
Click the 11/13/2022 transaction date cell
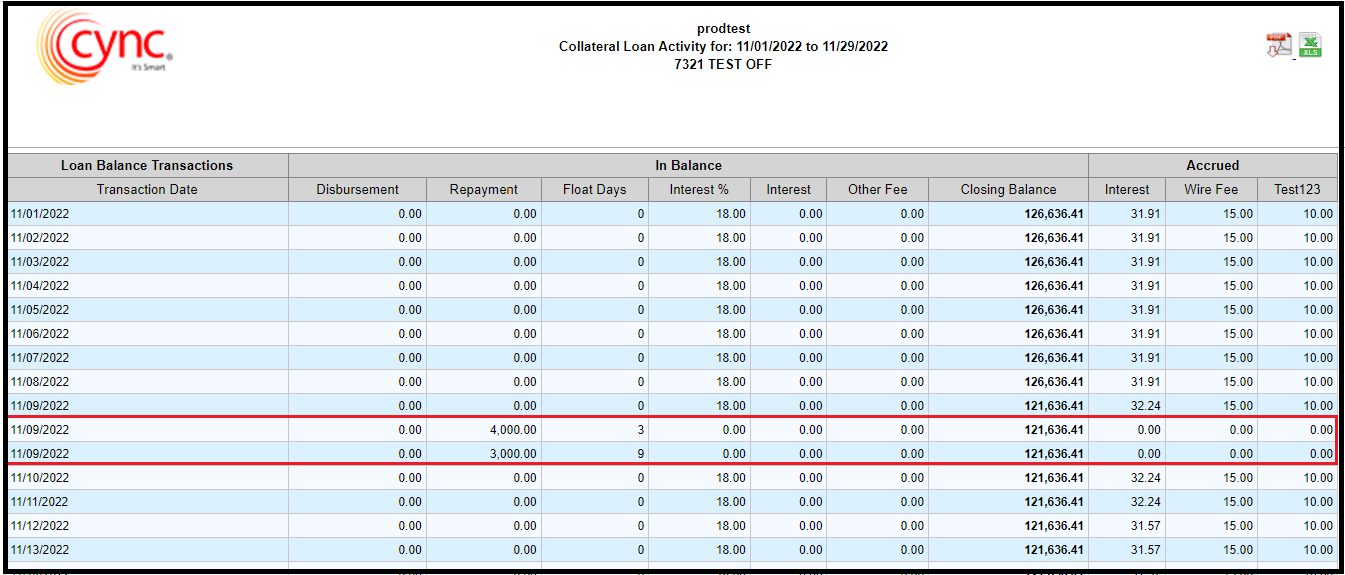point(40,550)
